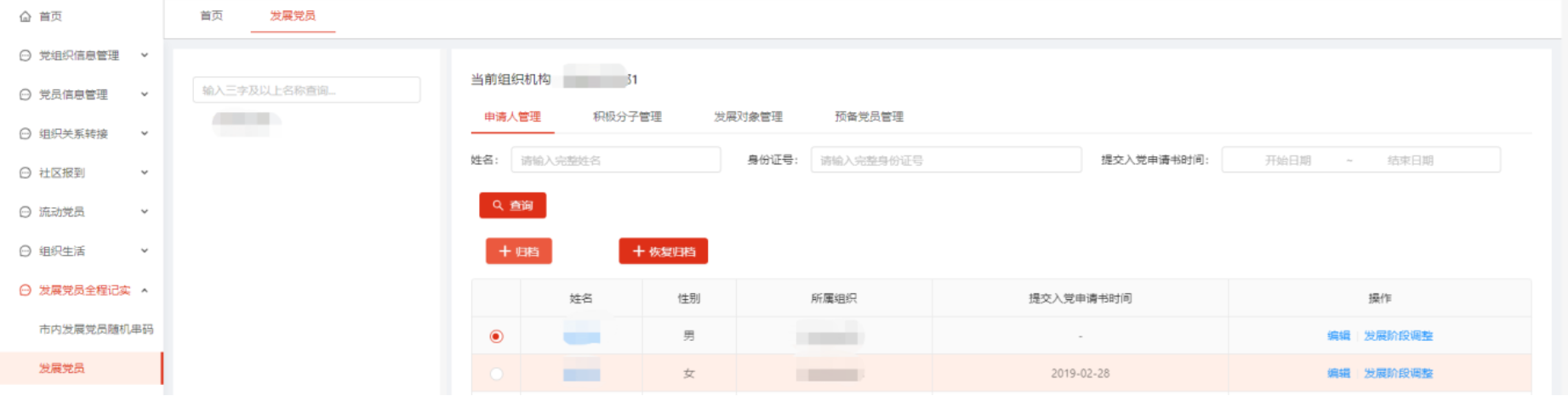Open the 开始日期 start date picker
1568x396 pixels.
[x=1287, y=160]
